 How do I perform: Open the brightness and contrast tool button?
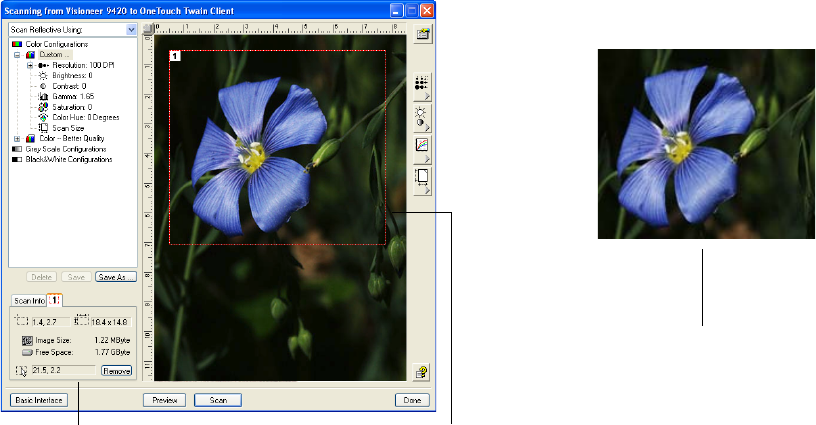422,118
